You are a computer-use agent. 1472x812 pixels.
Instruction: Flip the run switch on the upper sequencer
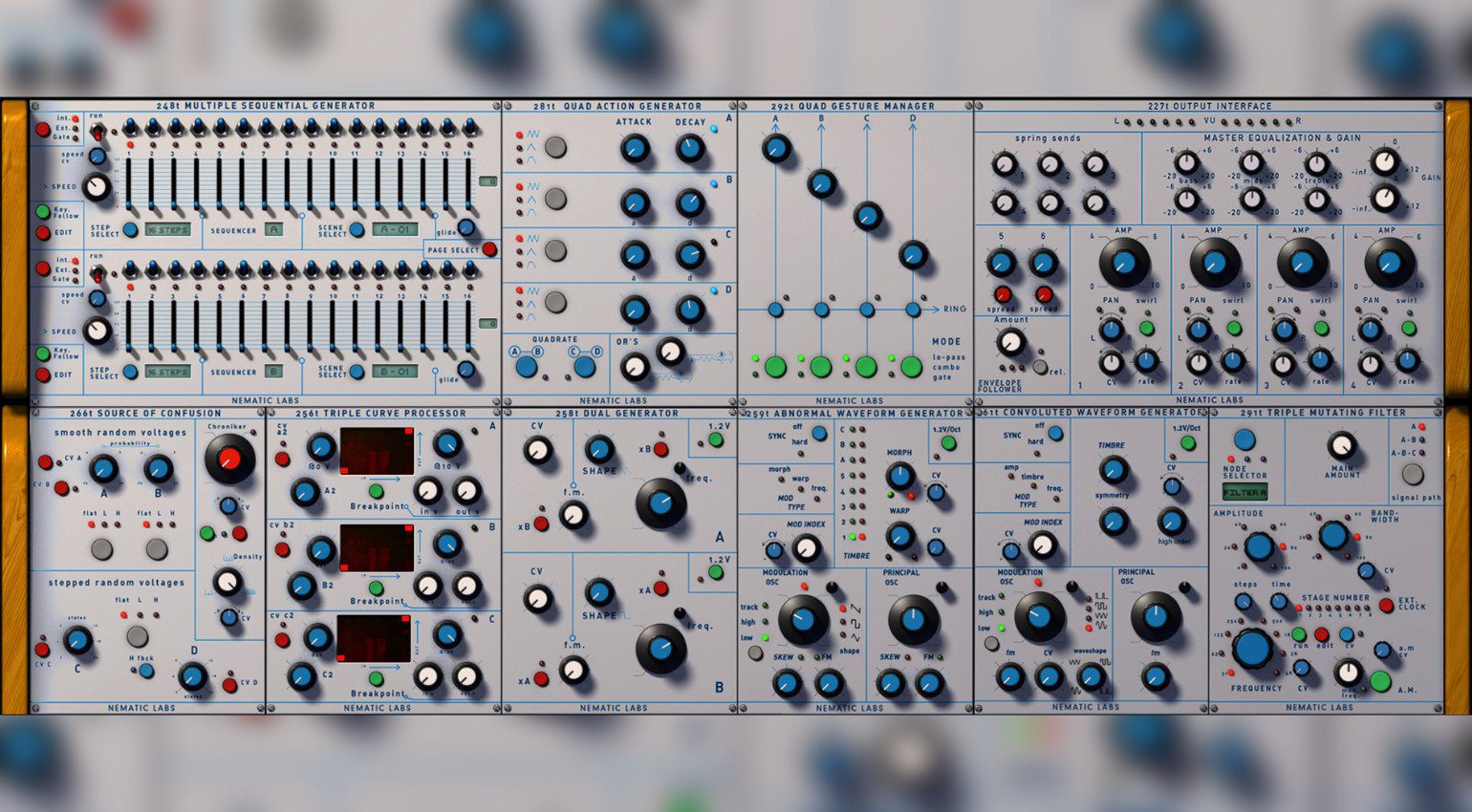coord(97,131)
